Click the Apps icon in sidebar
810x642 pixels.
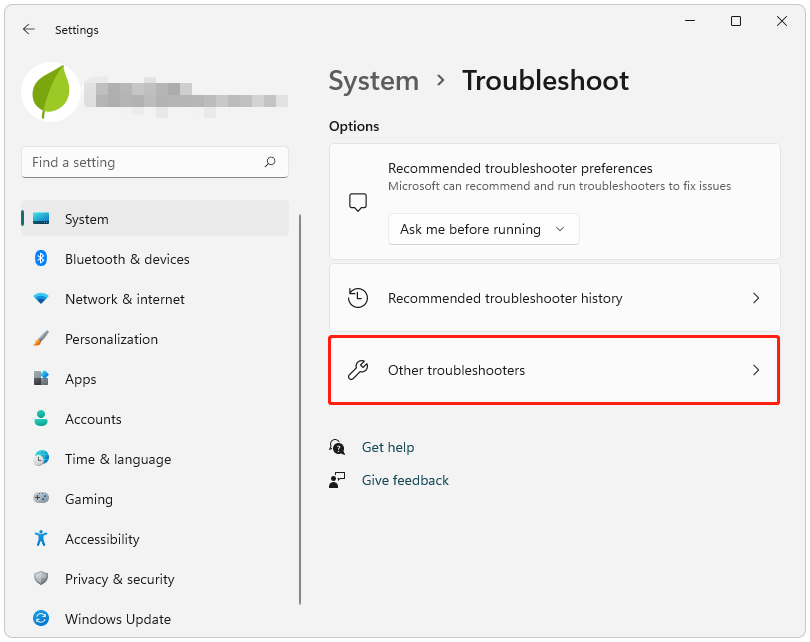click(41, 378)
